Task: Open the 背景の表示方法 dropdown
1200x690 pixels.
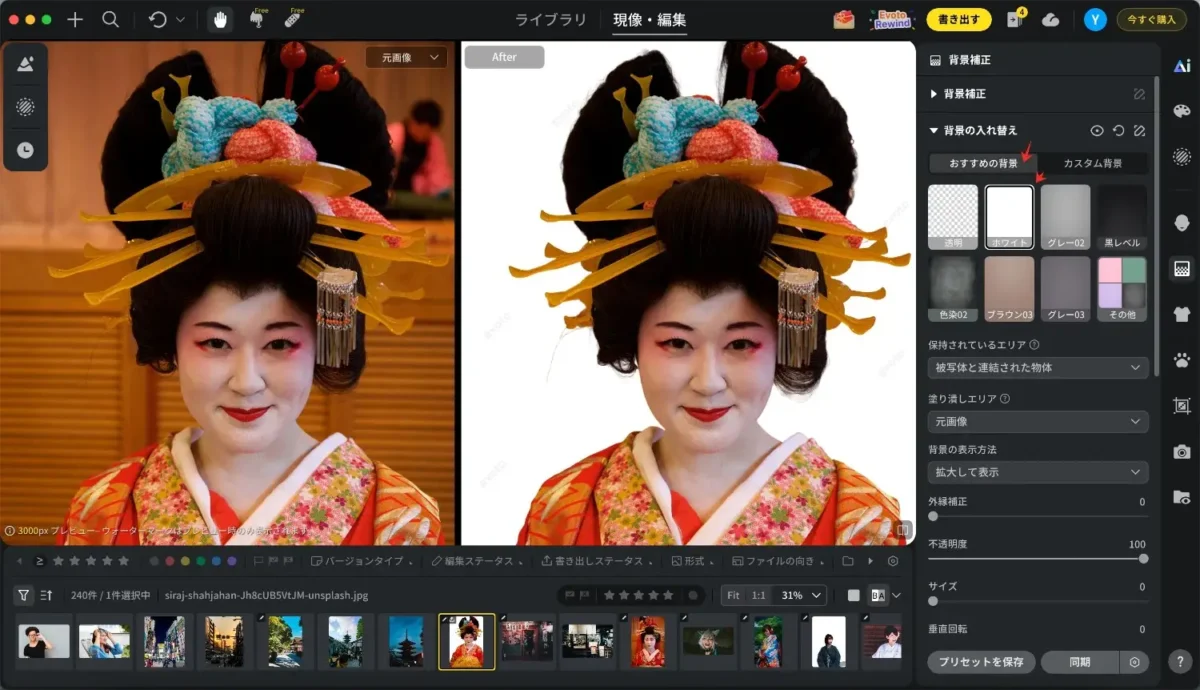Action: click(1037, 471)
